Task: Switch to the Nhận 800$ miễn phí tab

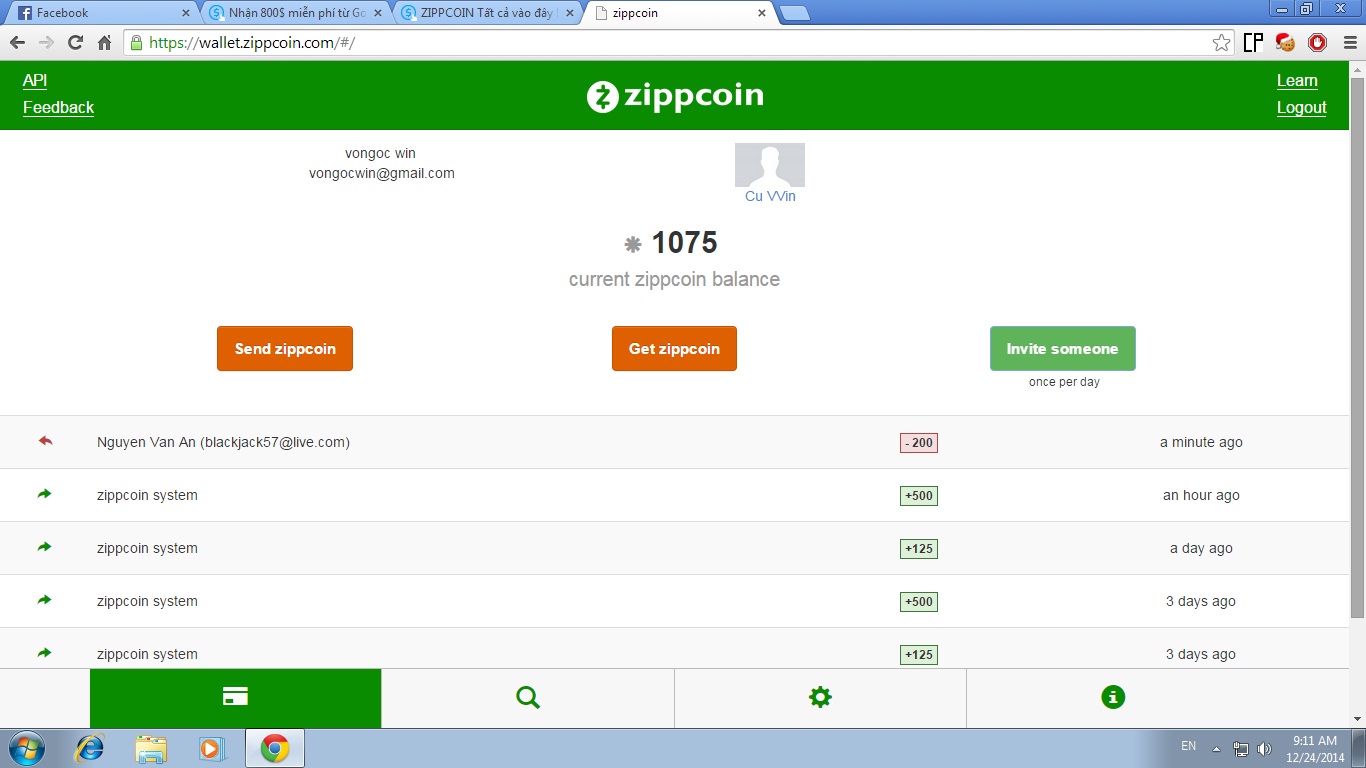Action: (294, 13)
